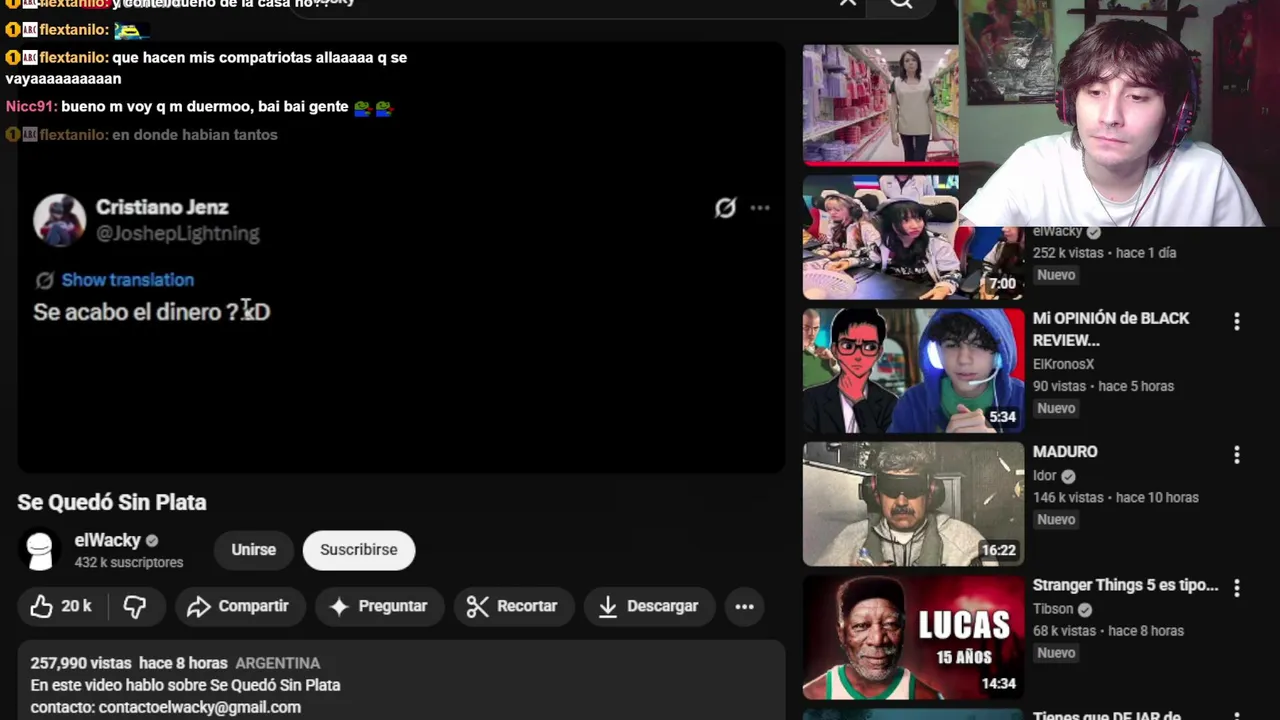This screenshot has height=720, width=1280.
Task: Click the video title Se Quedó Sin Plata
Action: (112, 502)
